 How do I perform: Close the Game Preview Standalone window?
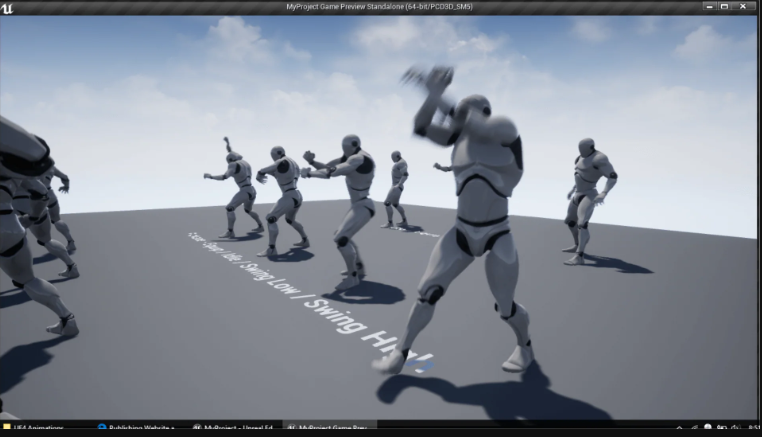743,7
